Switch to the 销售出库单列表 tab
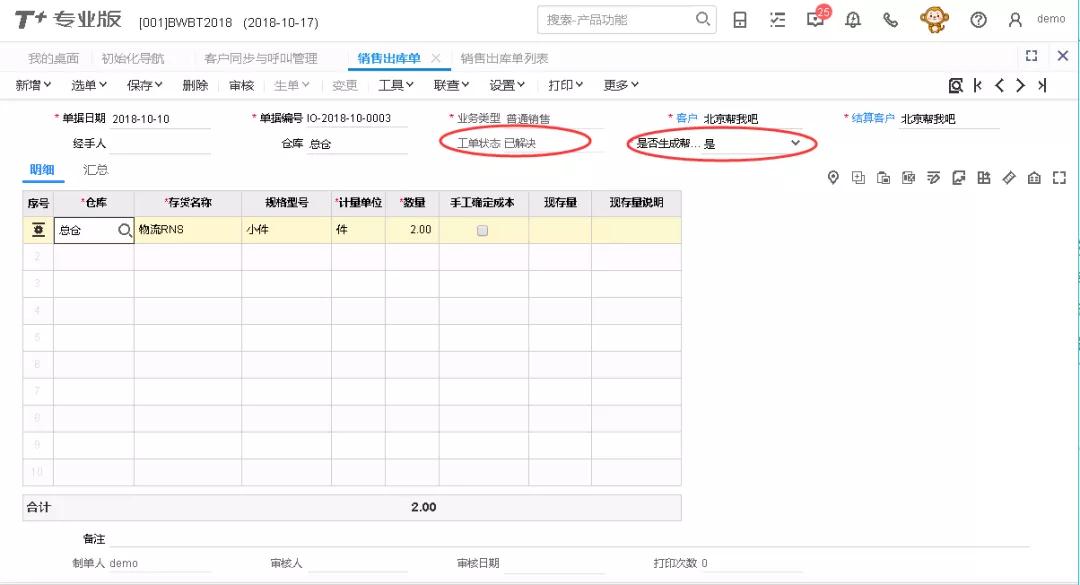This screenshot has width=1080, height=585. click(x=504, y=59)
